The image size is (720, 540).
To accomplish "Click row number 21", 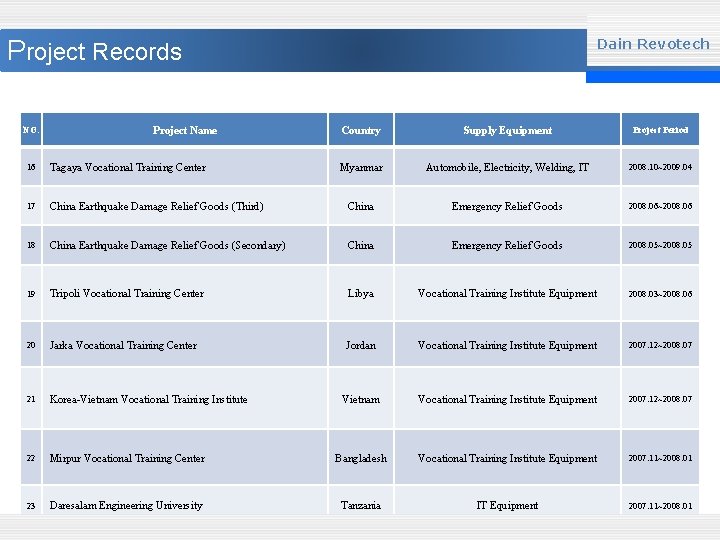I will pyautogui.click(x=31, y=399).
